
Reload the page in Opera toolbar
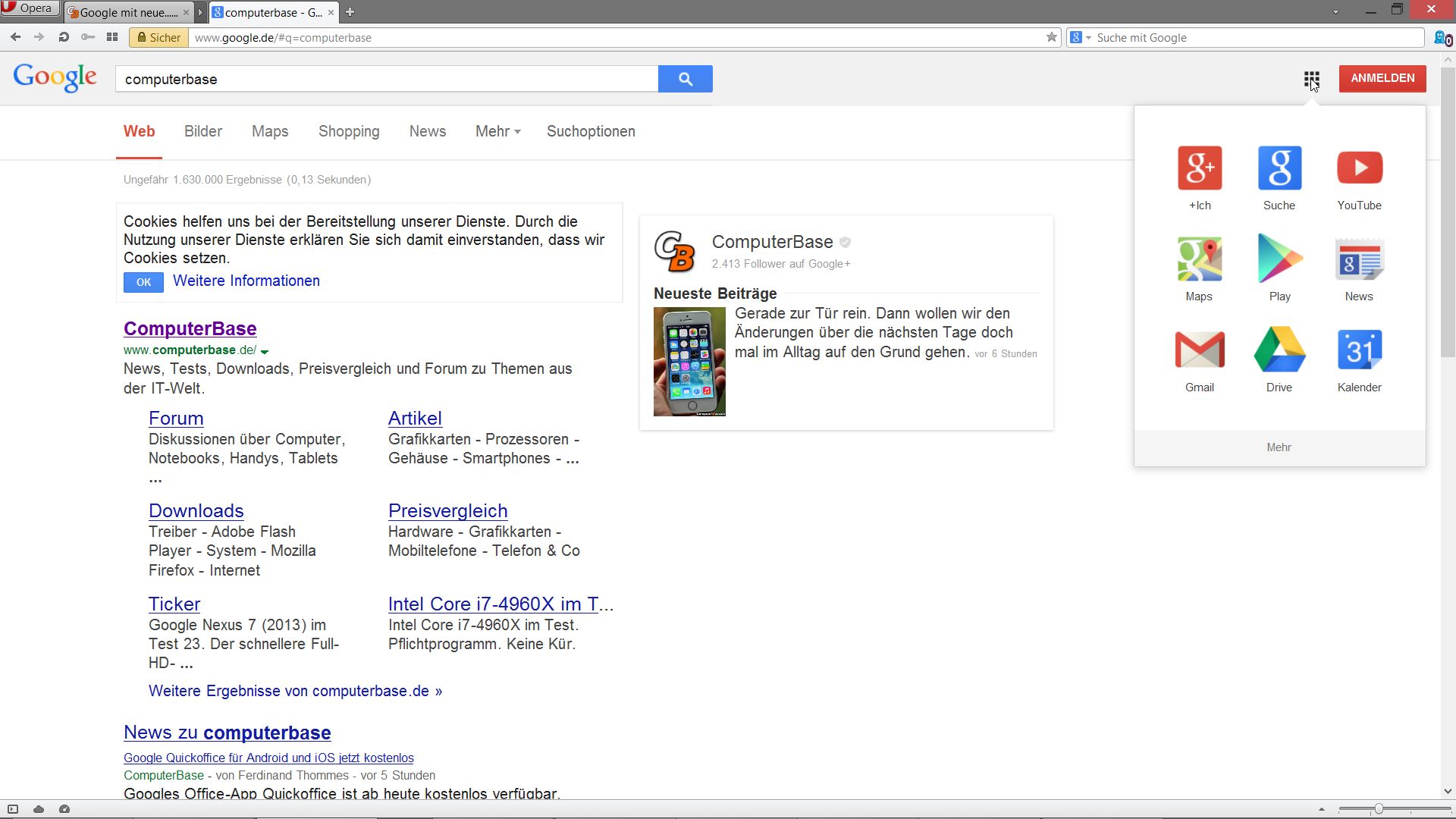(64, 37)
